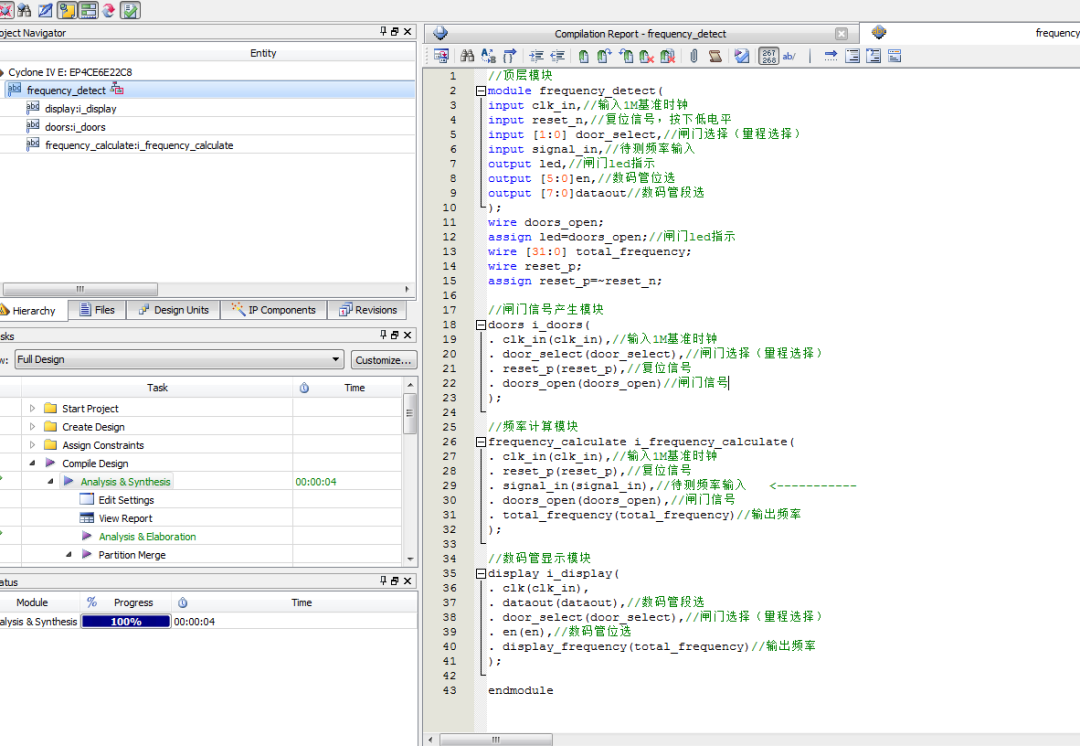Screen dimensions: 1080x746
Task: Click the Find binoculars icon in editor toolbar
Action: [x=467, y=56]
